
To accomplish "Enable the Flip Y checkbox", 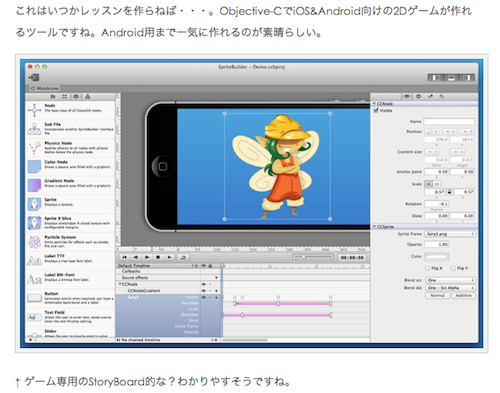I will click(x=453, y=268).
